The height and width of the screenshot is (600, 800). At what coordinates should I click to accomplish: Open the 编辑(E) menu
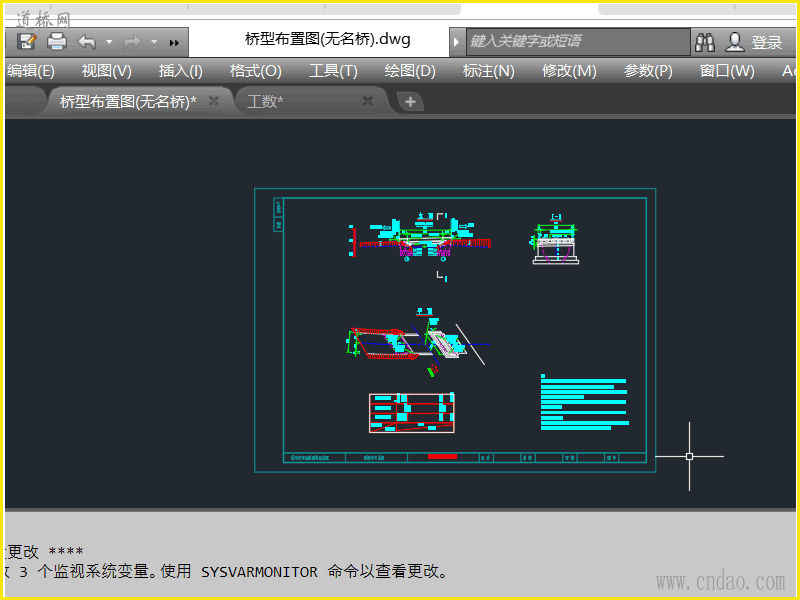tap(31, 71)
